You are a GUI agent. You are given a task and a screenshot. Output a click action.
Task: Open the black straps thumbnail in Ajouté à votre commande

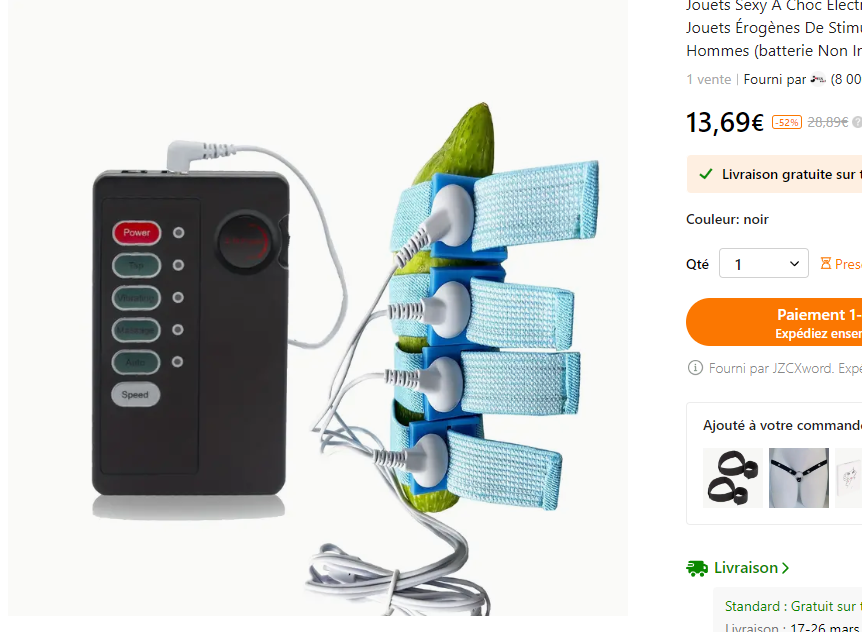733,478
